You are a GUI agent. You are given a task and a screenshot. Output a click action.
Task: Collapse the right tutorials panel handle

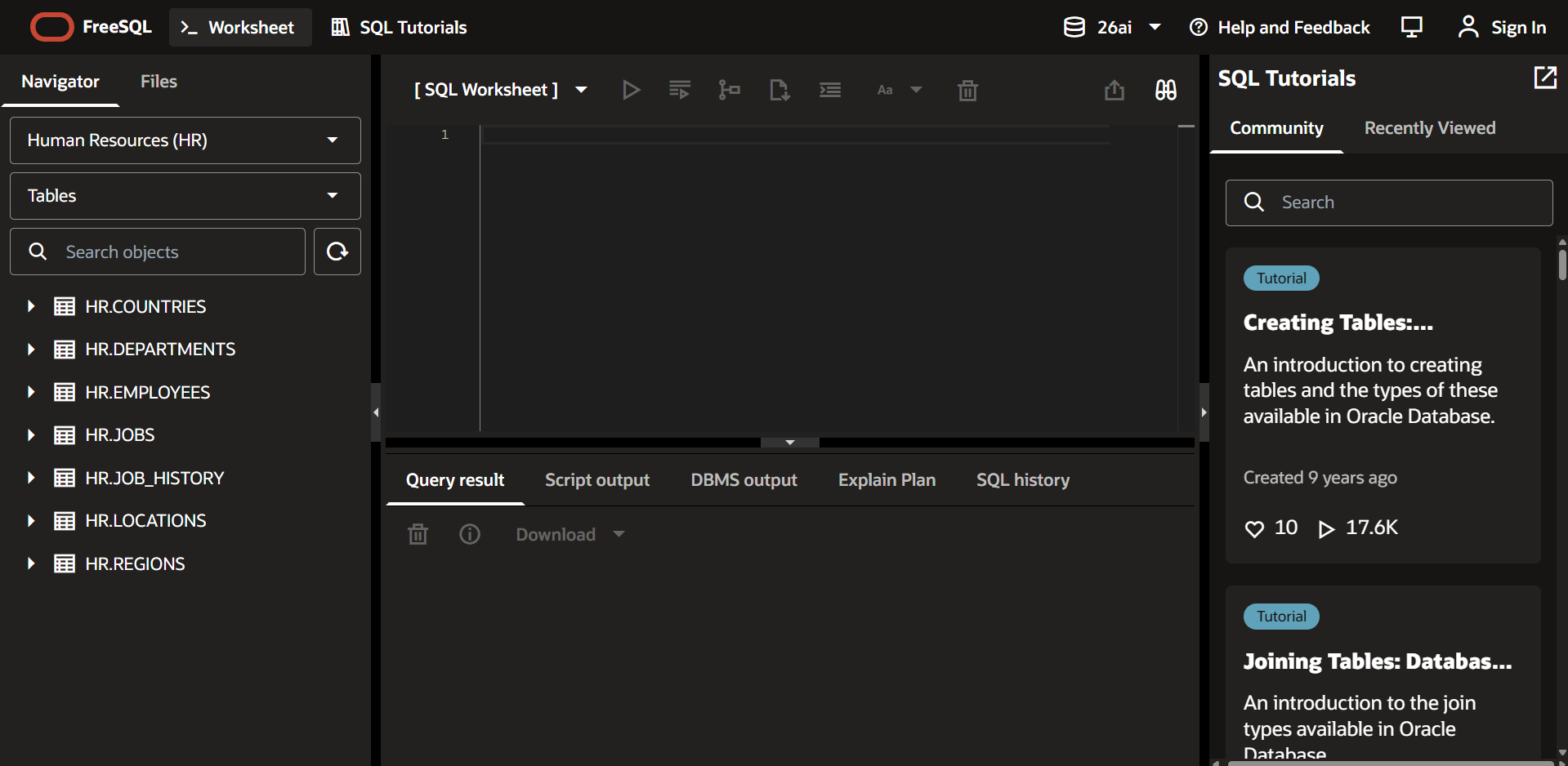tap(1204, 412)
